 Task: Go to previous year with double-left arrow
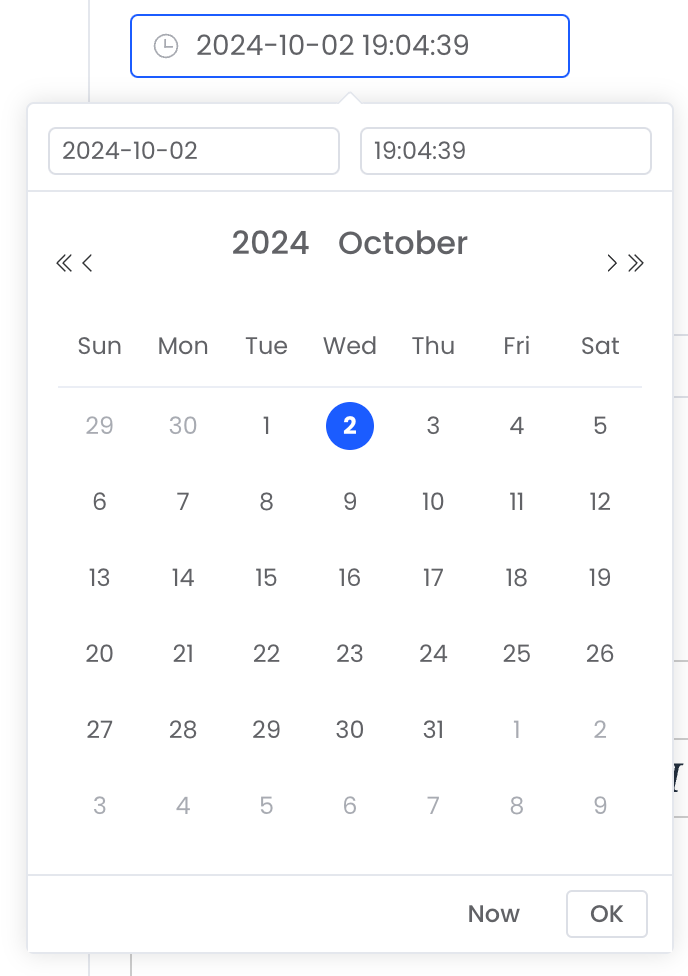pyautogui.click(x=64, y=263)
